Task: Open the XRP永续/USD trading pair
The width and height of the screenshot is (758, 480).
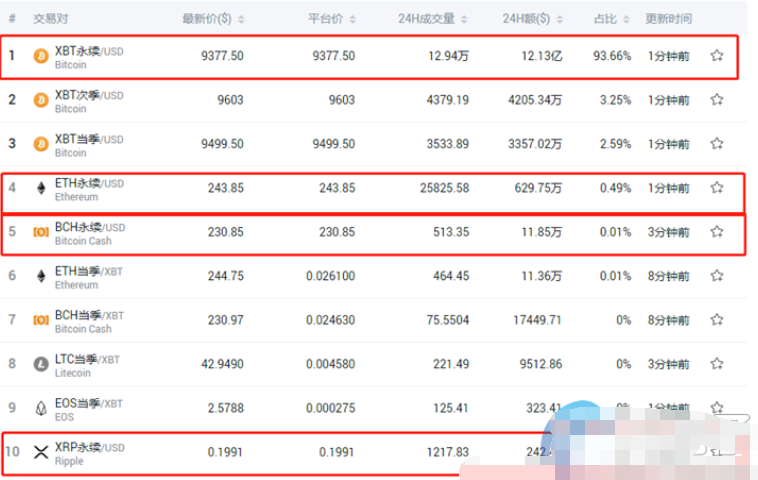Action: pos(89,447)
